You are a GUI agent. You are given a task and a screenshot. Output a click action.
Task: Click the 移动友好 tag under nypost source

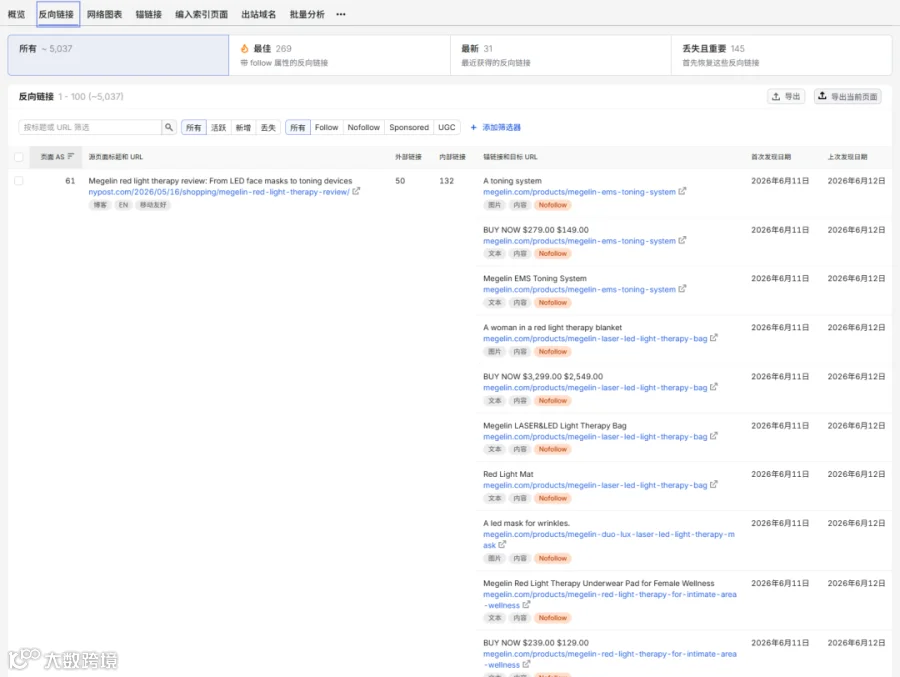coord(153,205)
